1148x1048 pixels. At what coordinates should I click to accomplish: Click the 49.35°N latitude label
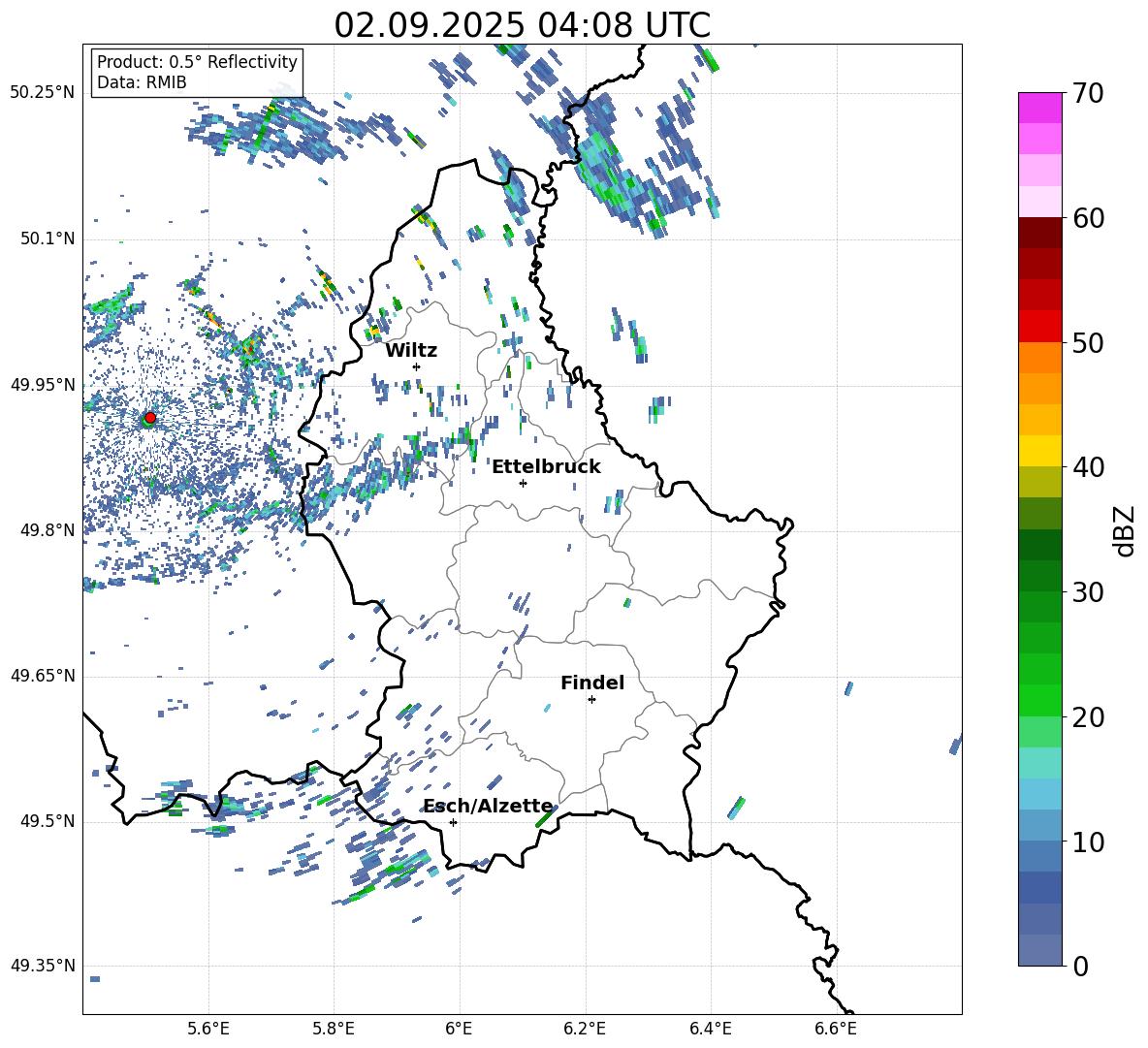point(43,966)
